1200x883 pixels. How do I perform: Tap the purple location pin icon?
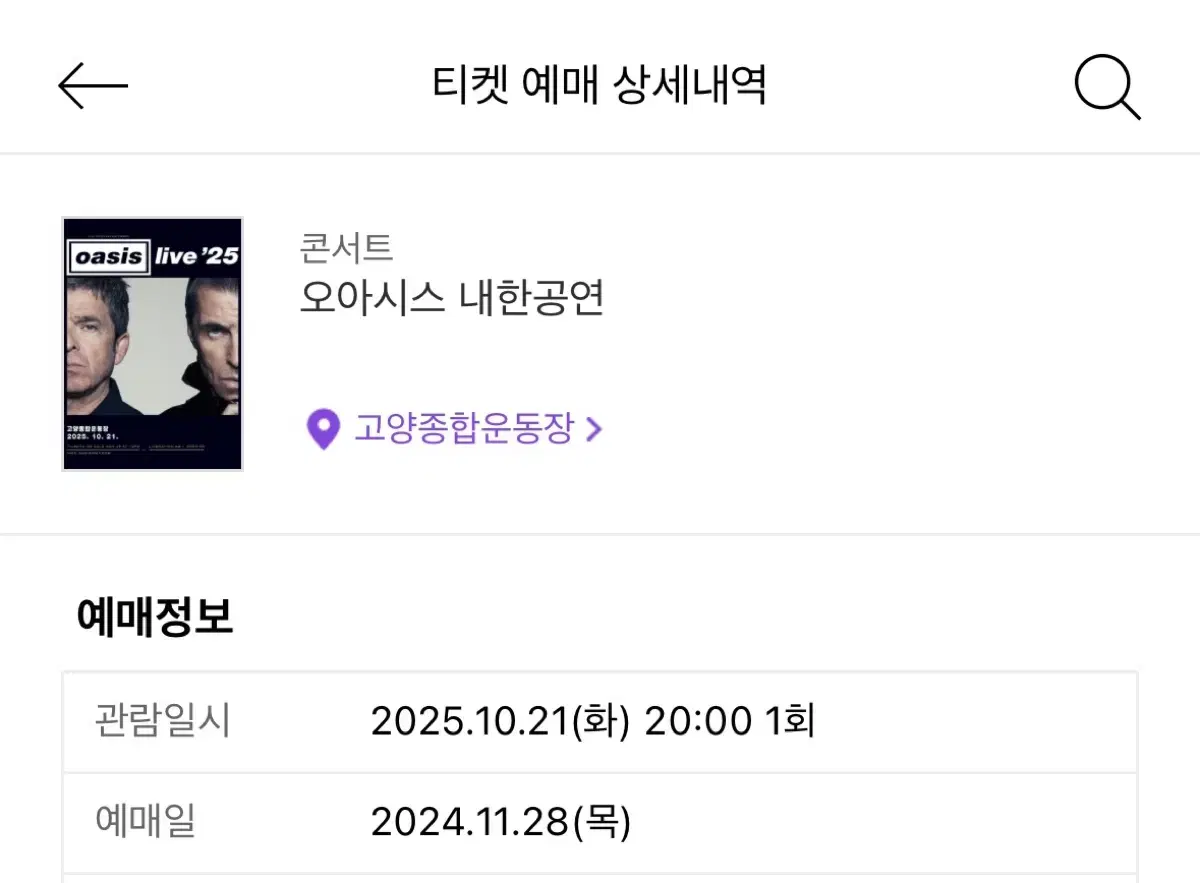point(322,430)
